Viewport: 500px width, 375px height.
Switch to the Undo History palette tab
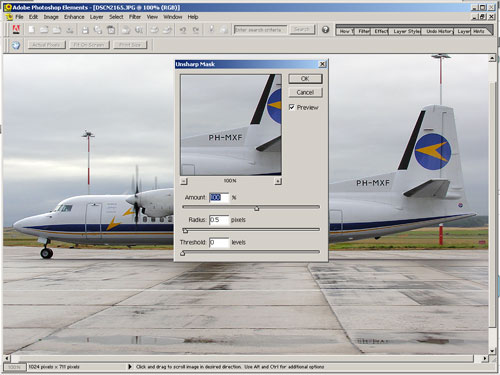click(x=439, y=31)
